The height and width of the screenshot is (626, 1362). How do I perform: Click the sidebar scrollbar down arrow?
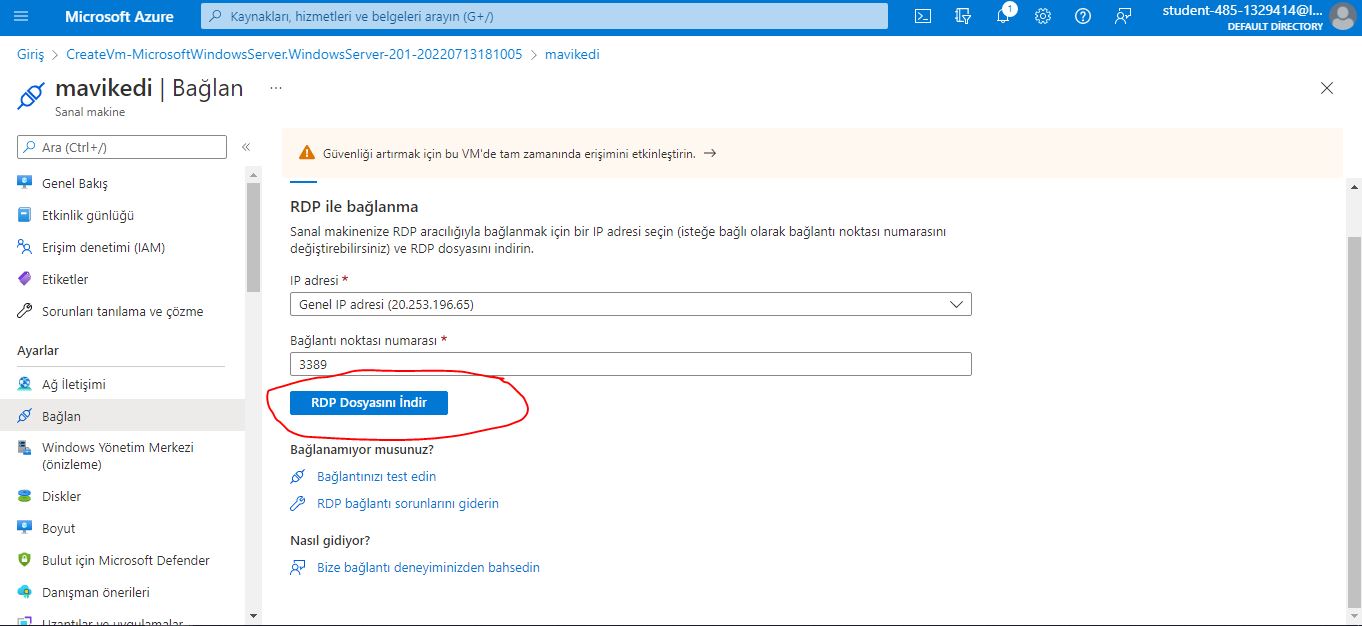pos(253,615)
